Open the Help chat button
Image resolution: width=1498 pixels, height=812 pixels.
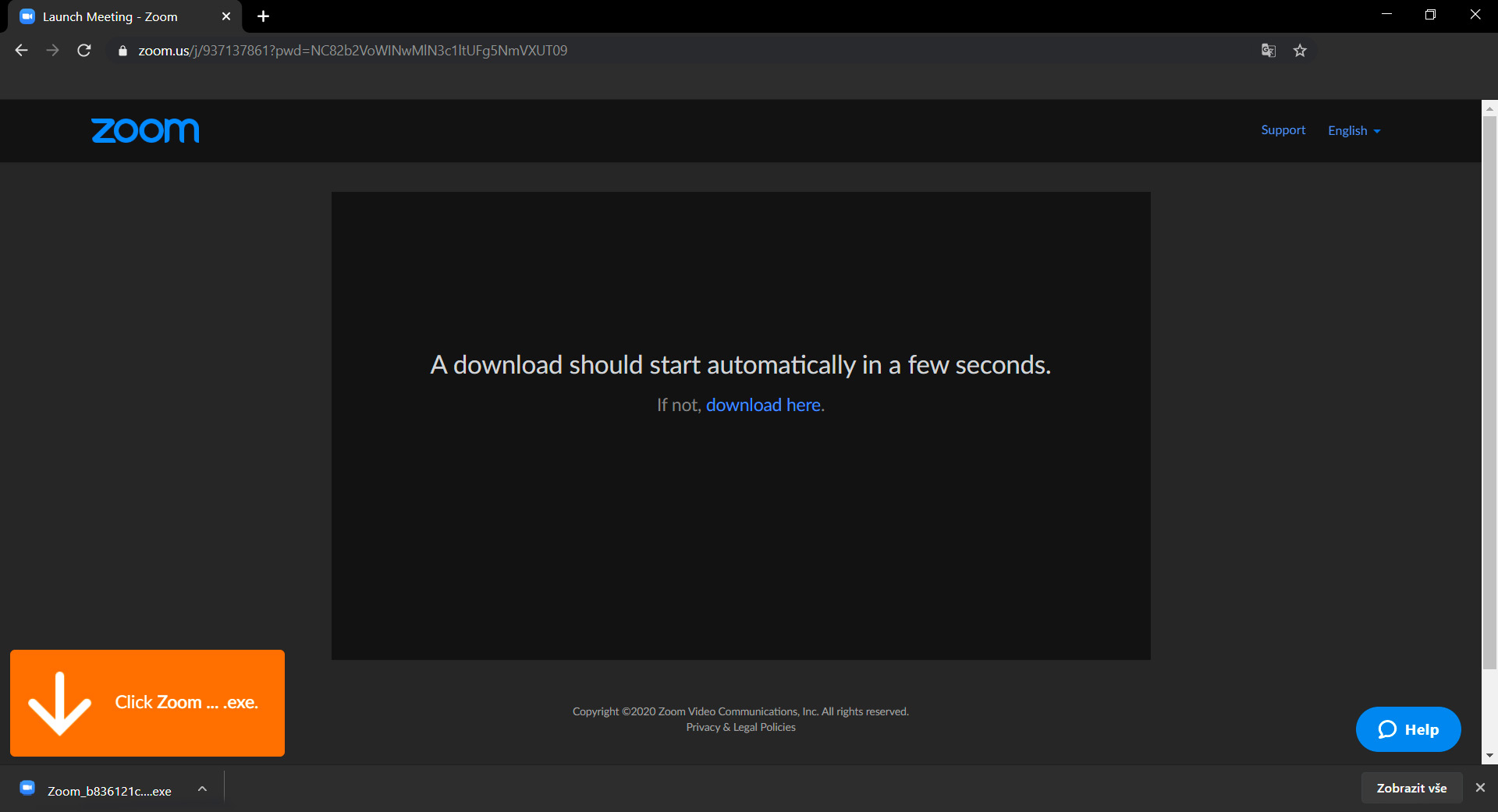[x=1408, y=729]
